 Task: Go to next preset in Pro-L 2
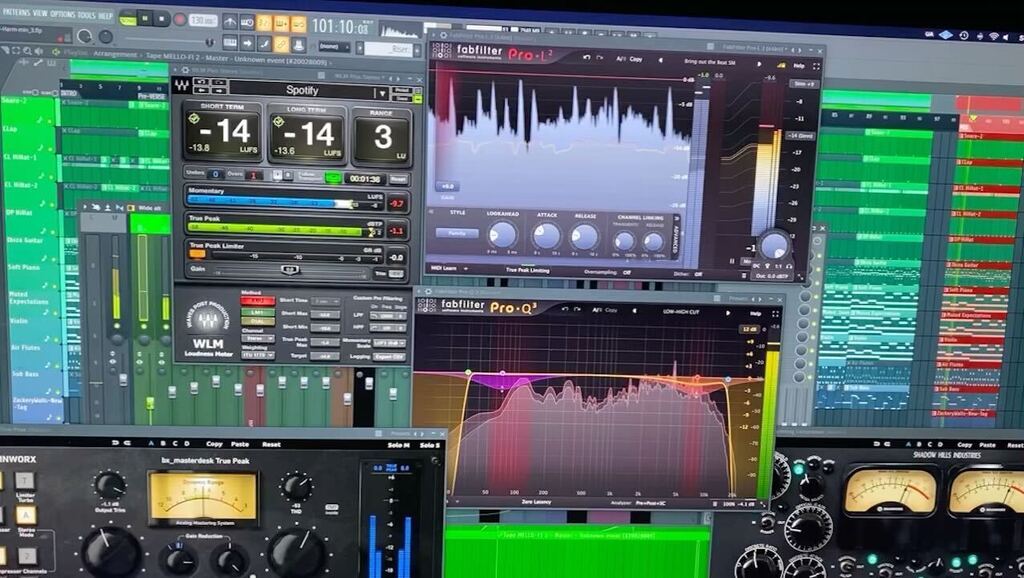[760, 64]
